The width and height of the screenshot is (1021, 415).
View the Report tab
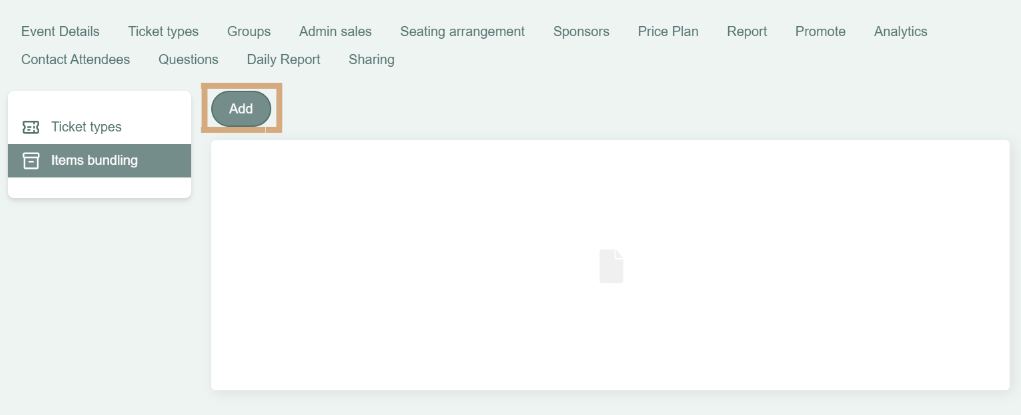pos(747,31)
